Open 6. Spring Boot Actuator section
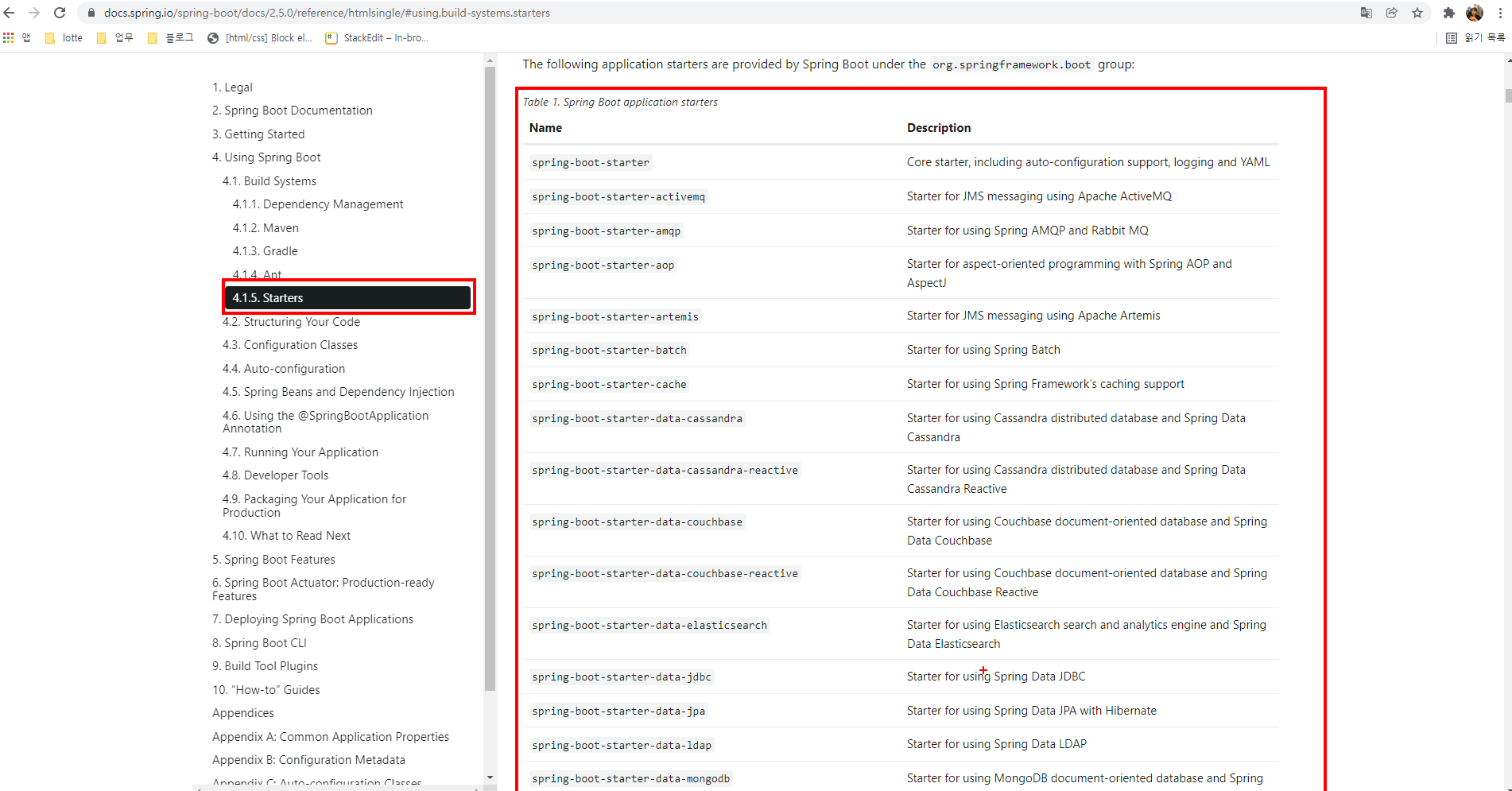 click(x=324, y=589)
